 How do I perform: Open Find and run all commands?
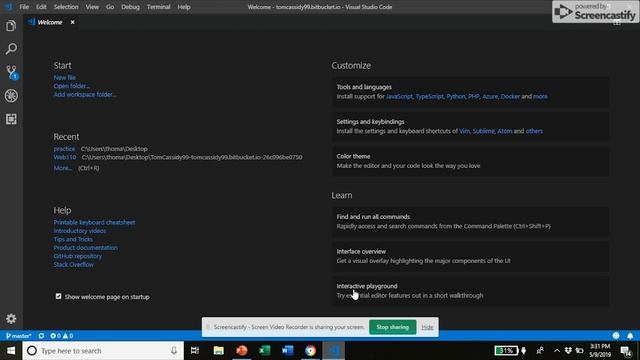click(x=471, y=222)
